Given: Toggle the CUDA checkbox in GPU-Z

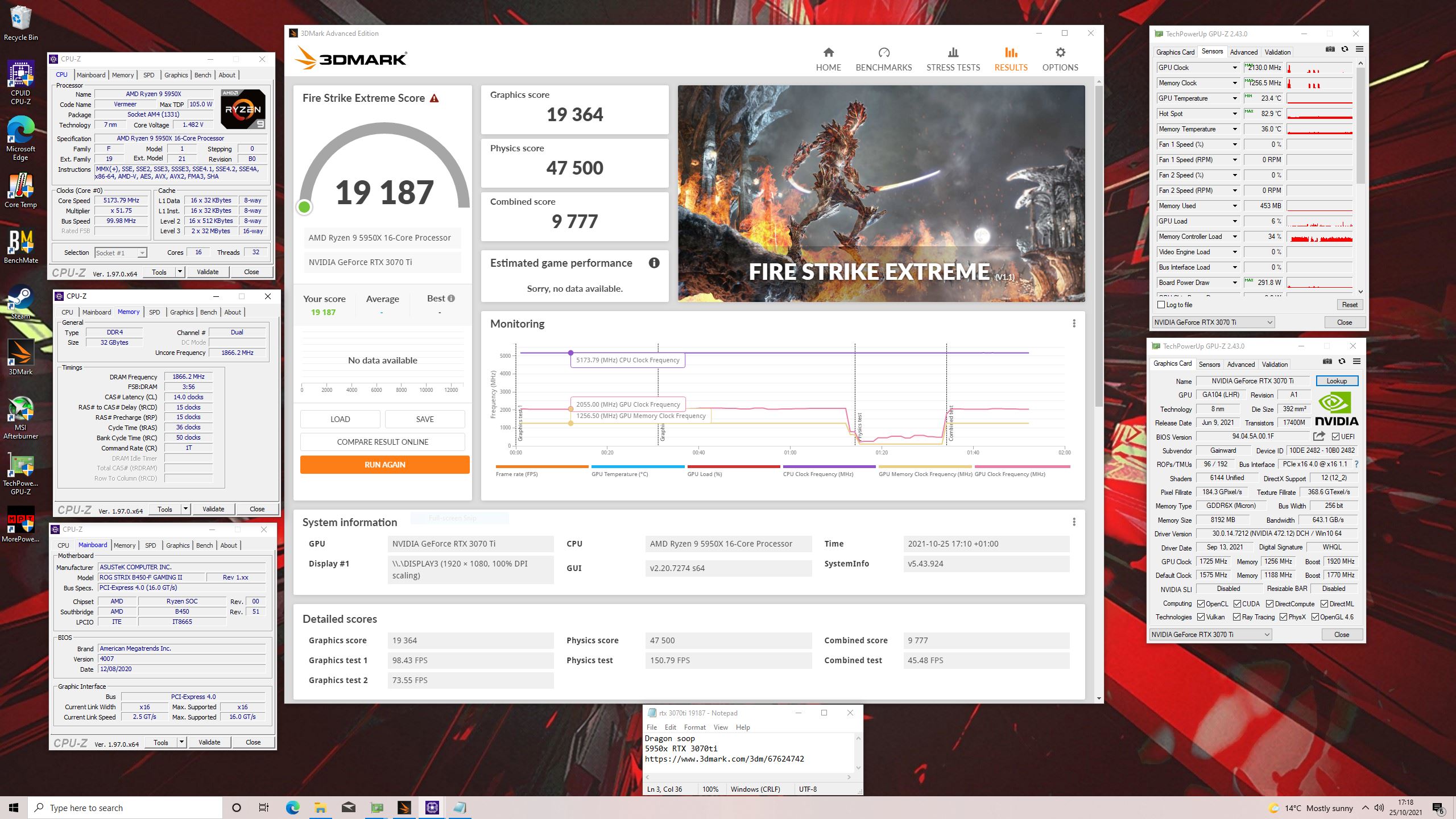Looking at the screenshot, I should coord(1238,603).
